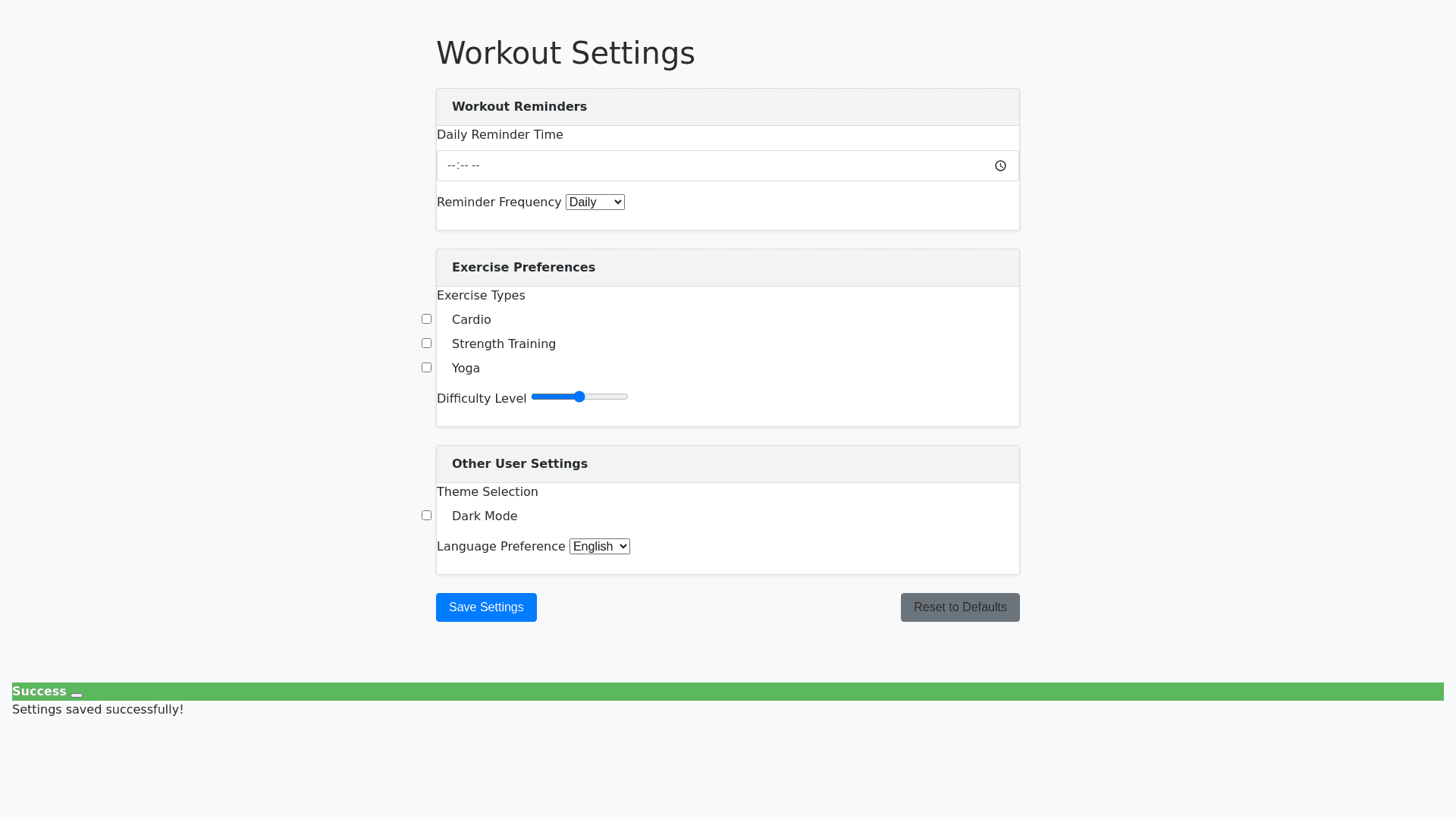1456x819 pixels.
Task: Click the Daily Reminder Time label
Action: (500, 135)
